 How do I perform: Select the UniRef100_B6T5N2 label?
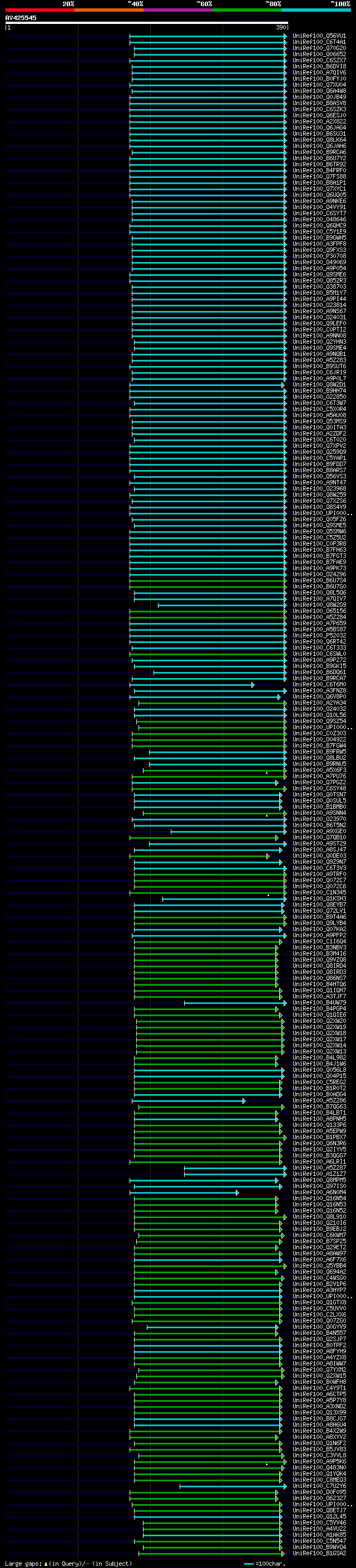tap(319, 825)
